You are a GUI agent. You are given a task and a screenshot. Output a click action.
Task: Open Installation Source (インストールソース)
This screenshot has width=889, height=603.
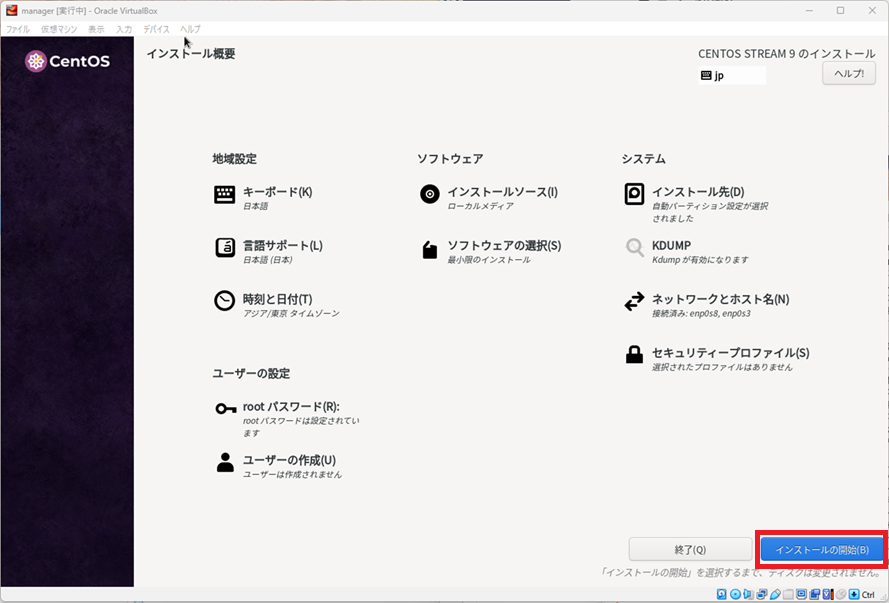pos(488,198)
